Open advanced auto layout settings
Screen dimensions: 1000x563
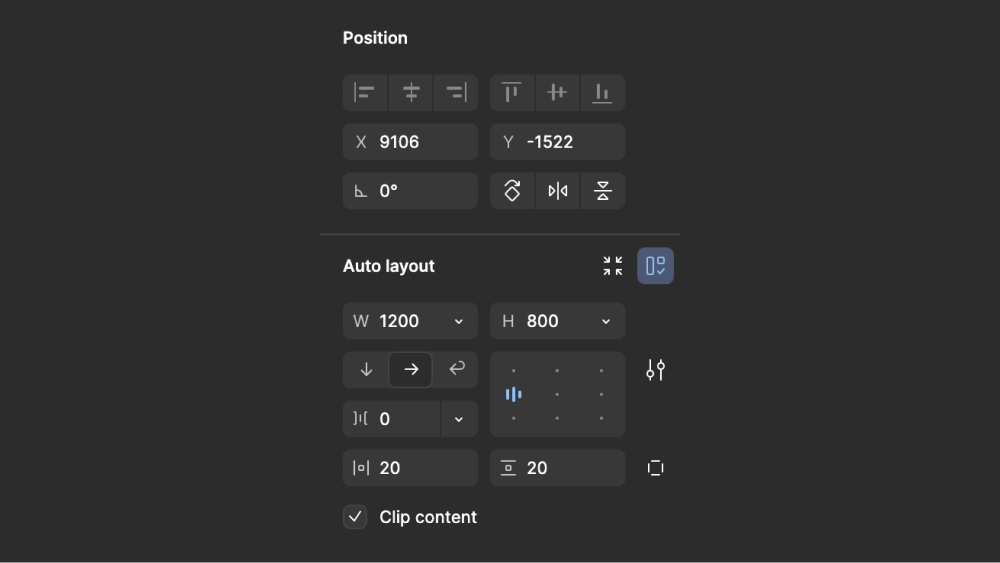(x=656, y=370)
